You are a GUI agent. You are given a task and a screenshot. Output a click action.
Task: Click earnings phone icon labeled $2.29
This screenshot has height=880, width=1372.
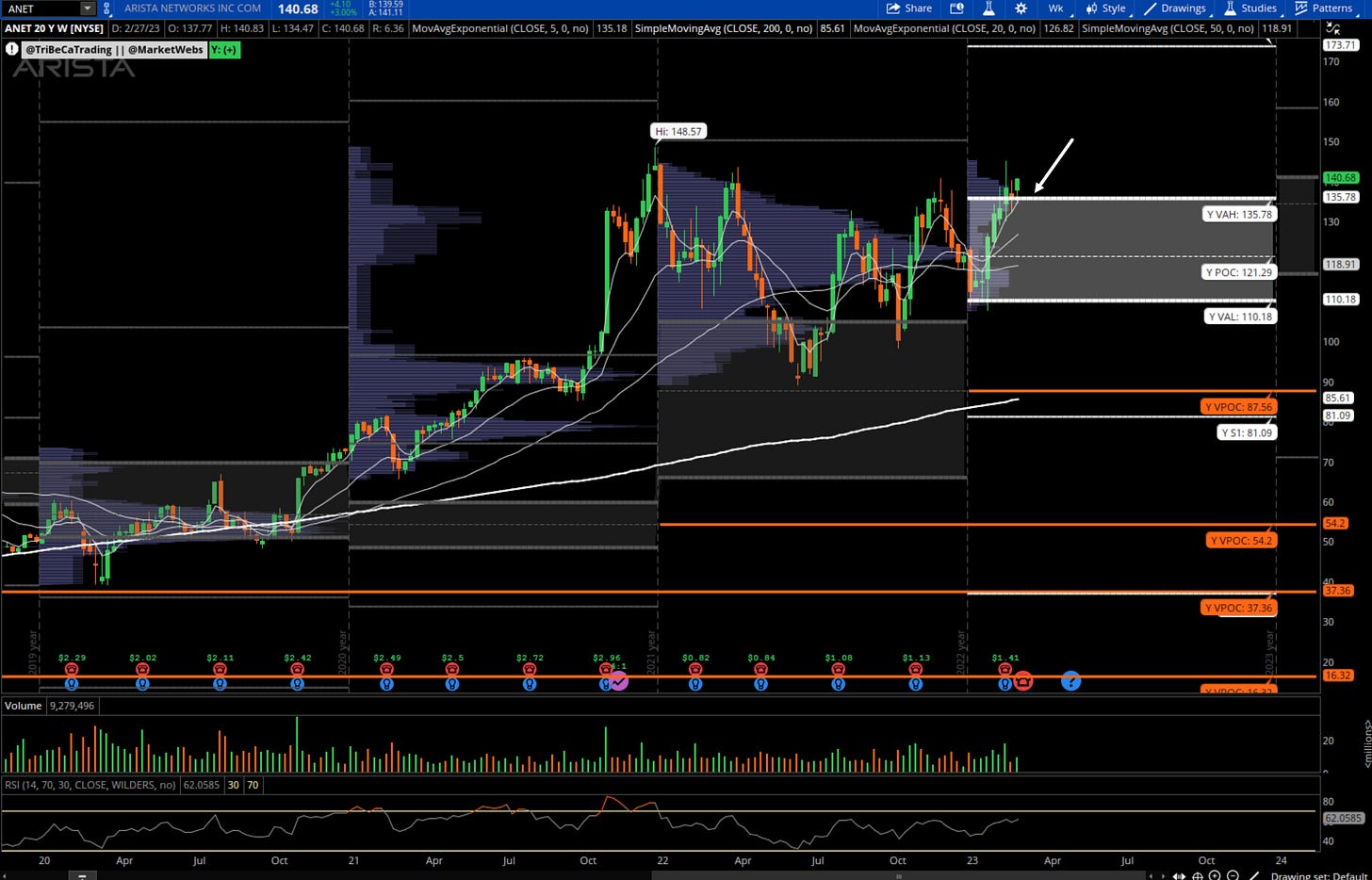pyautogui.click(x=72, y=670)
